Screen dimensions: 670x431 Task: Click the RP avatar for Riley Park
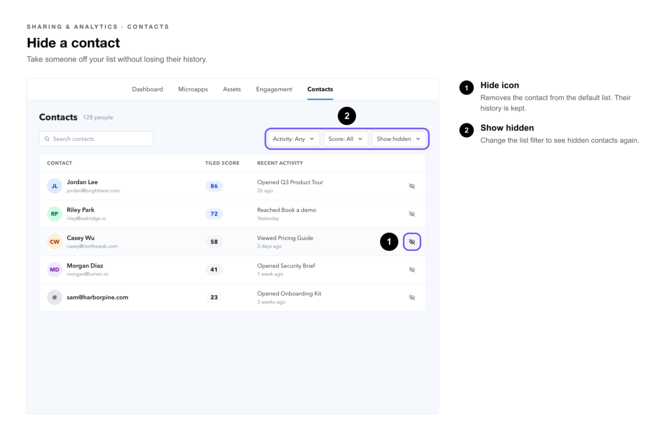(x=54, y=214)
